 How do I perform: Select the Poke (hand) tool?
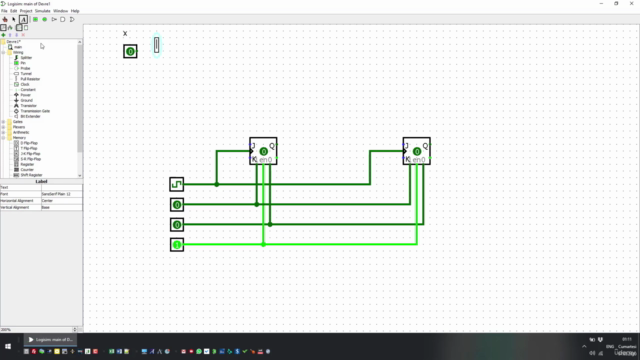(5, 19)
